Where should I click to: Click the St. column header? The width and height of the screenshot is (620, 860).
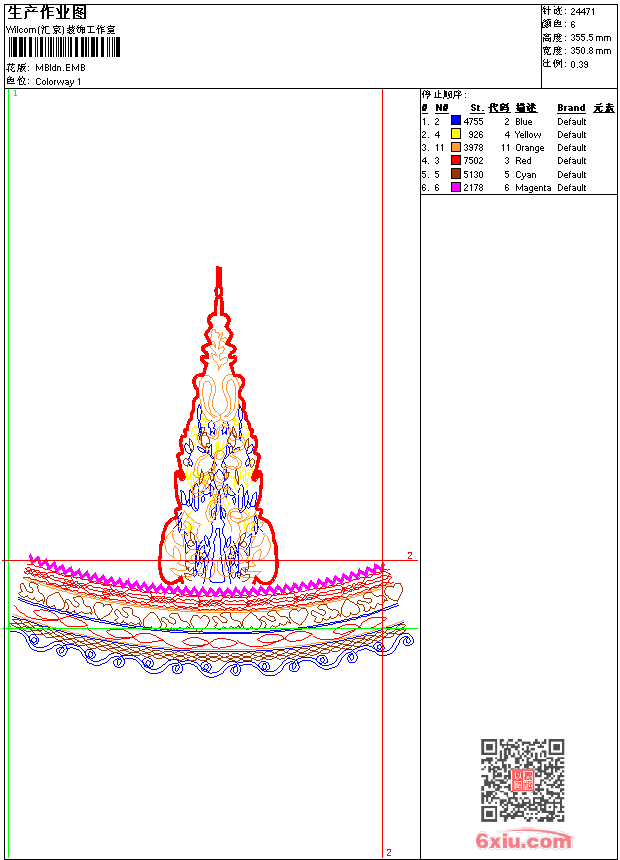pyautogui.click(x=477, y=108)
